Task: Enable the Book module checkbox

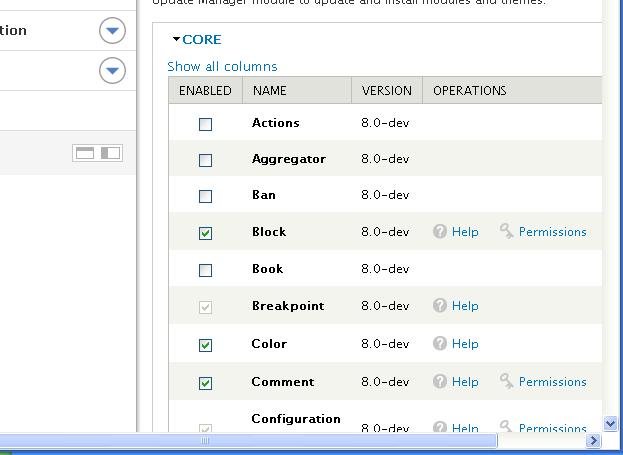Action: (x=205, y=270)
